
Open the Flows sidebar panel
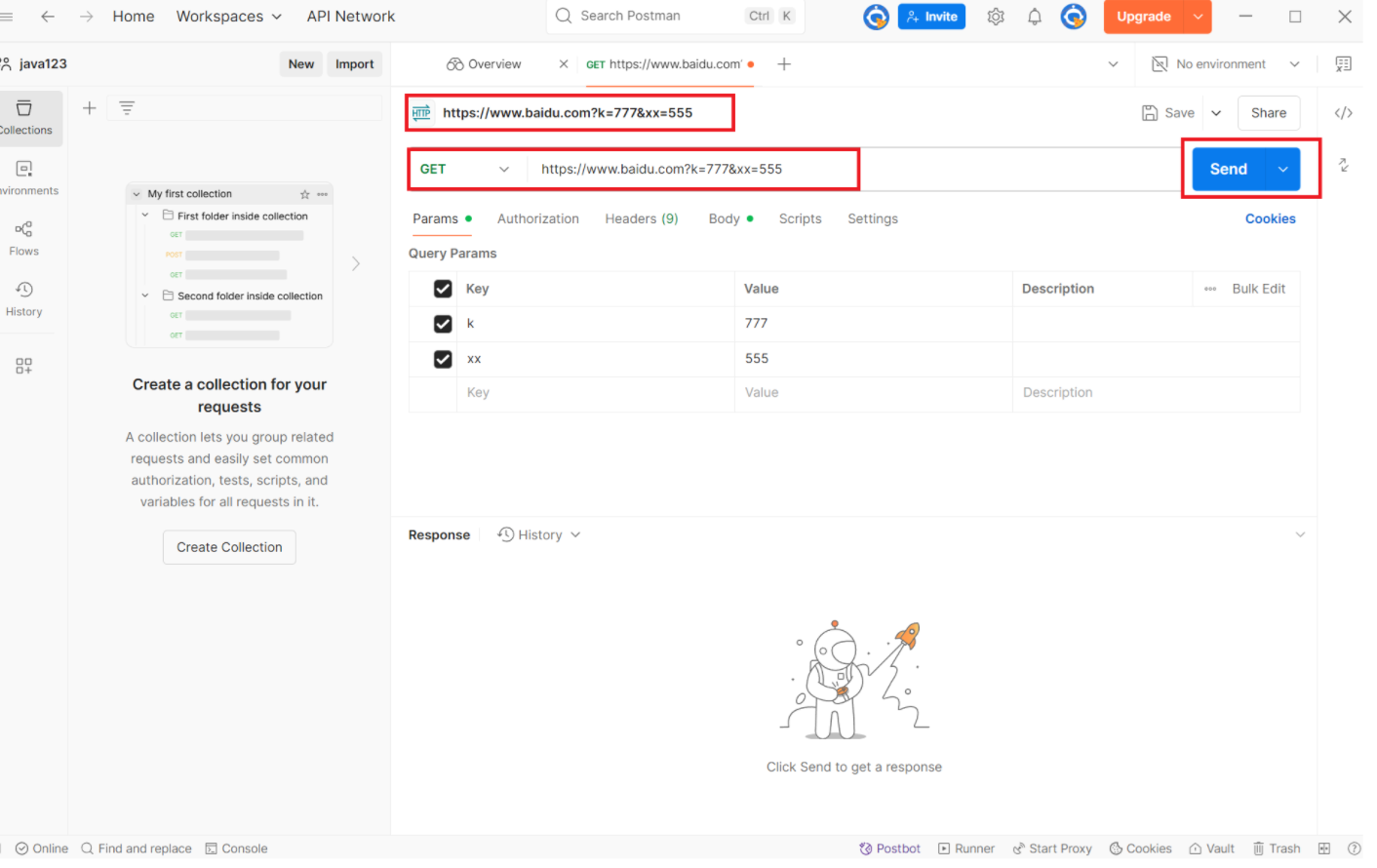(x=24, y=239)
